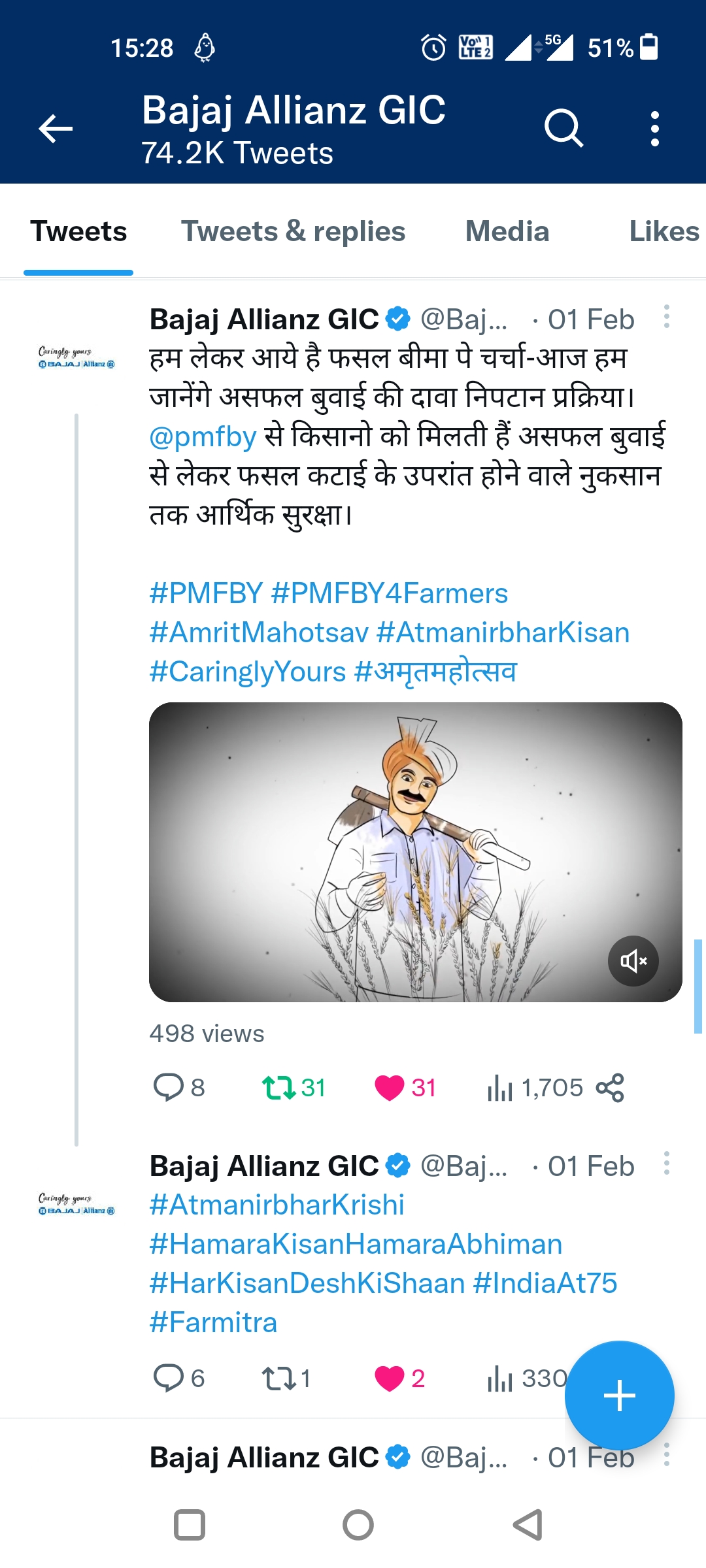The image size is (706, 1568).
Task: Open profile overflow menu in header
Action: point(654,128)
